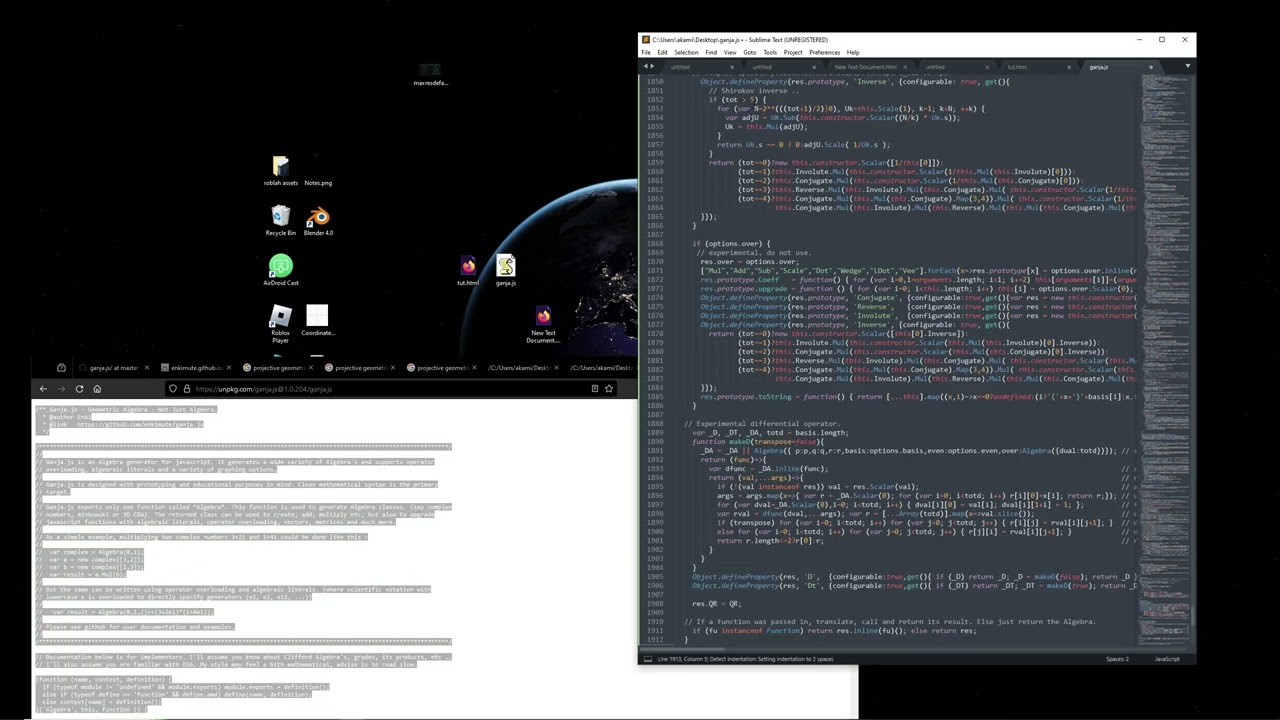1280x720 pixels.
Task: Launch Blender 4.0 shortcut on desktop
Action: tap(318, 220)
